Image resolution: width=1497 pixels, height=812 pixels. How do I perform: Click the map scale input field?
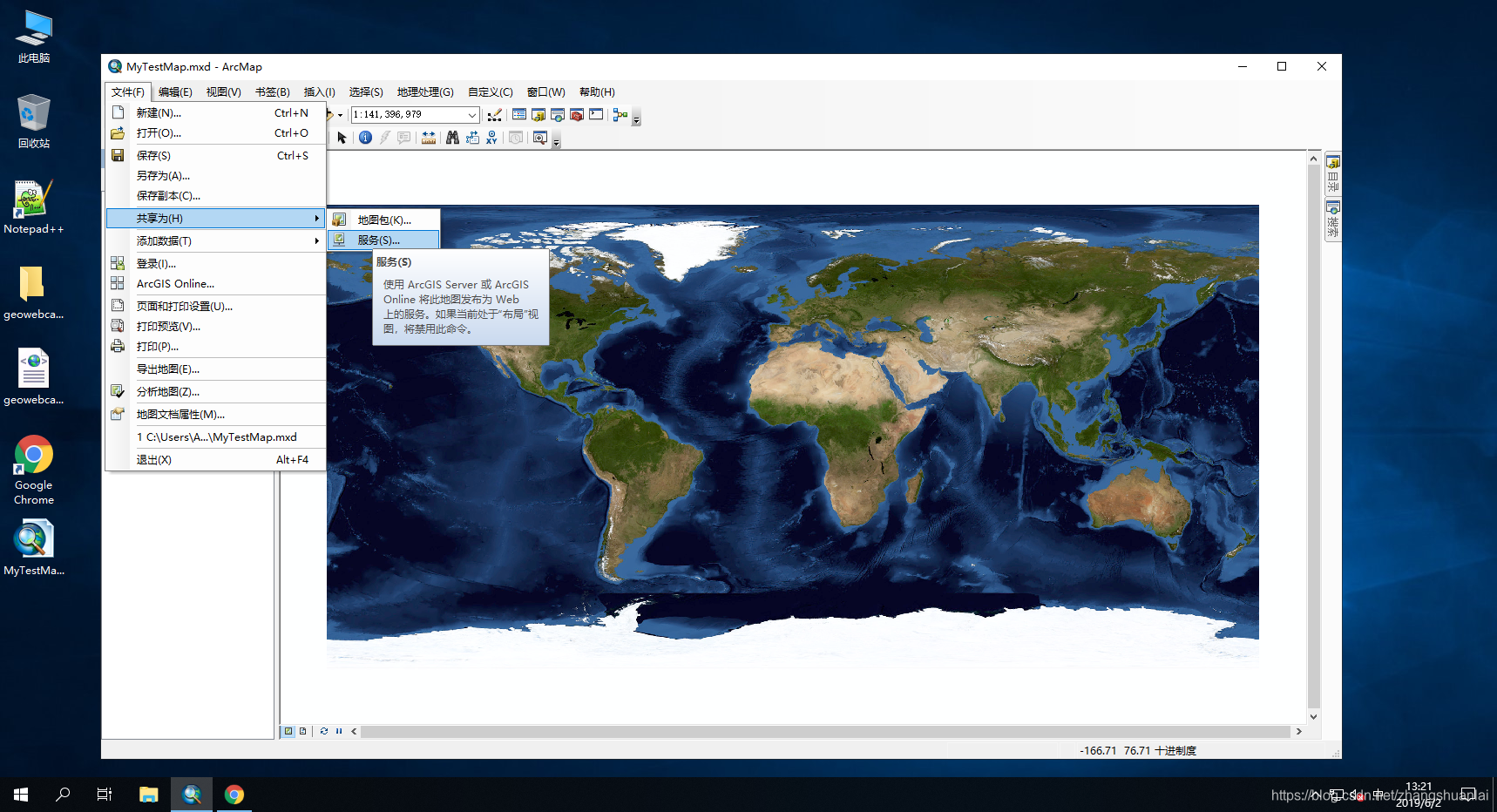tap(408, 115)
